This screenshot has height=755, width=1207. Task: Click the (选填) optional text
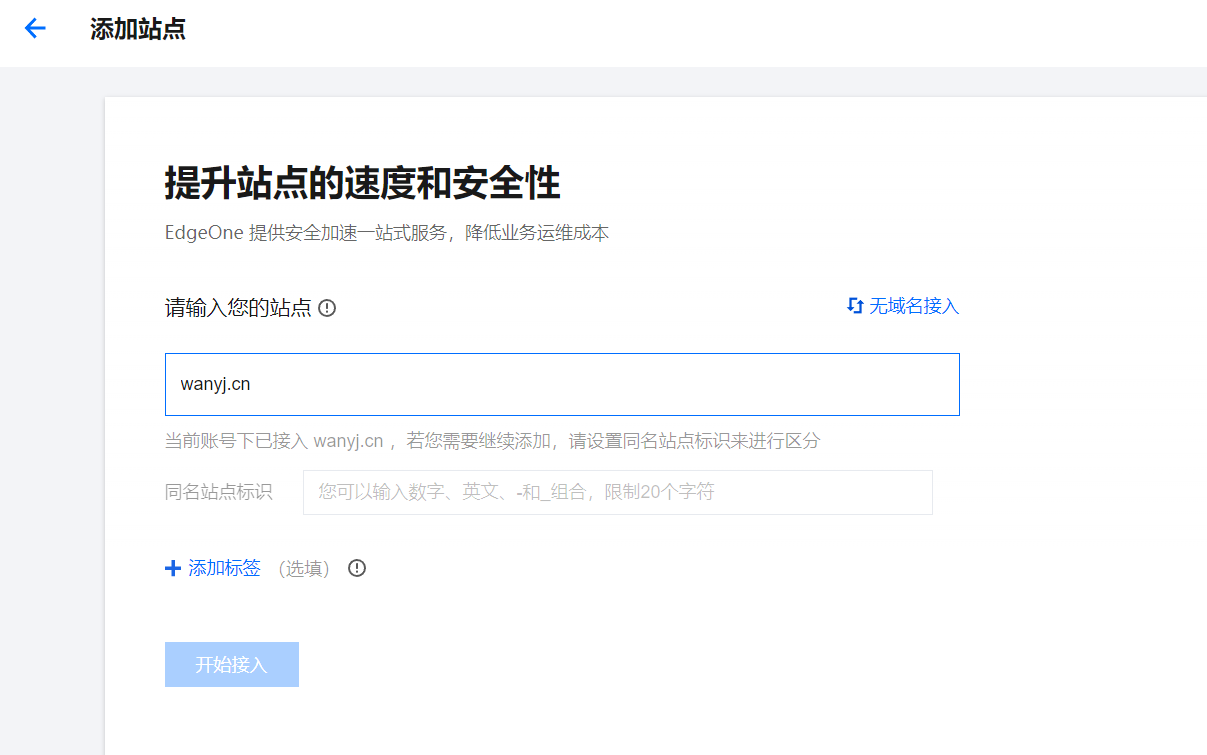[x=304, y=568]
